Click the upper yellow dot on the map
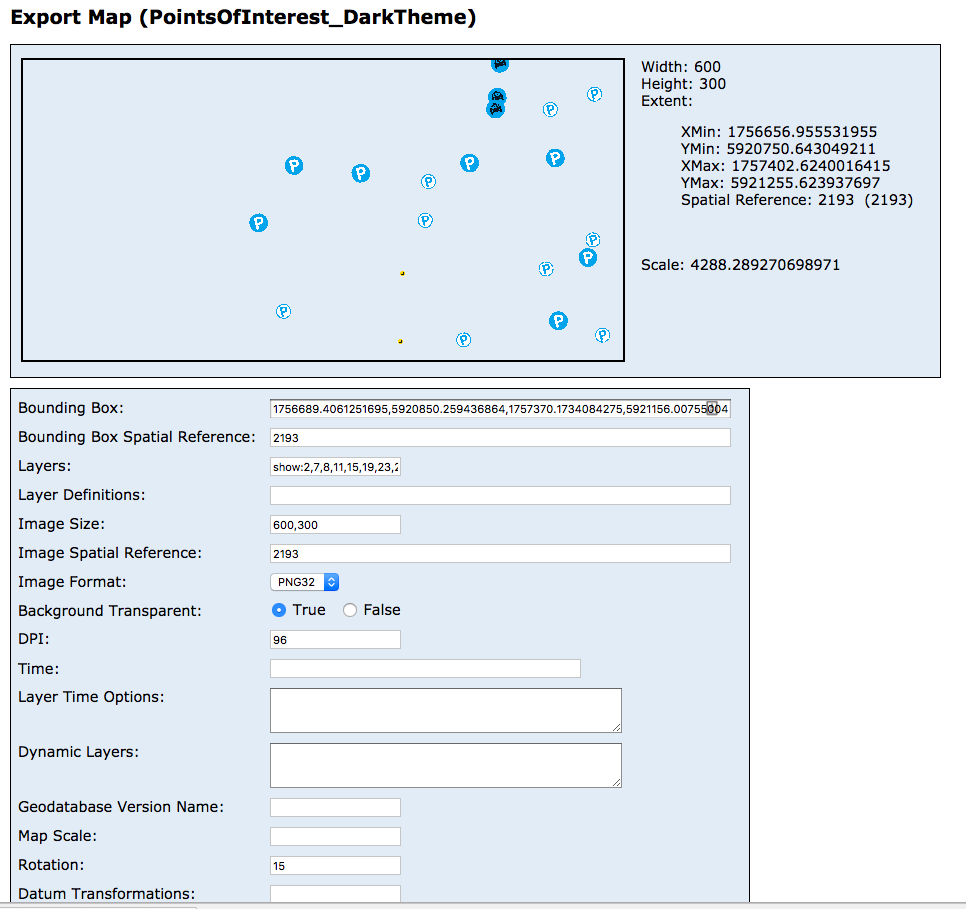Screen dimensions: 966x909 402,273
